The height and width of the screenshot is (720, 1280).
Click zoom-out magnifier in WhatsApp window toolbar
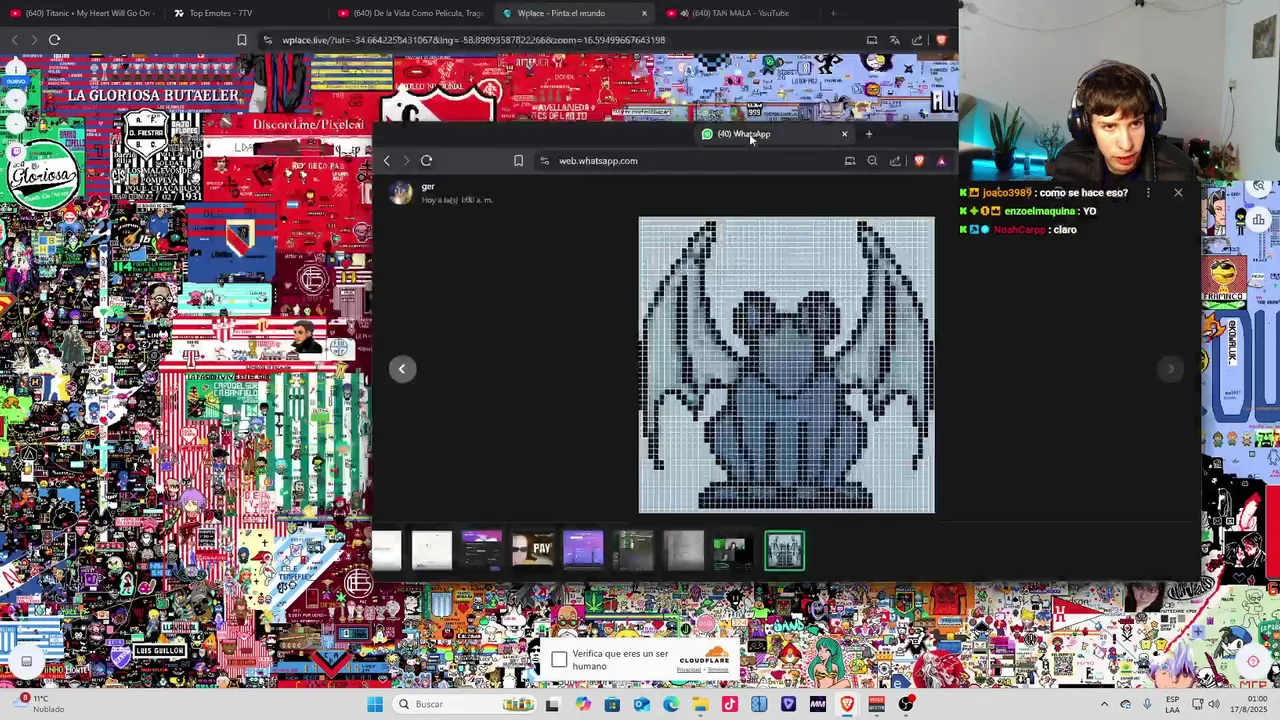click(x=872, y=161)
